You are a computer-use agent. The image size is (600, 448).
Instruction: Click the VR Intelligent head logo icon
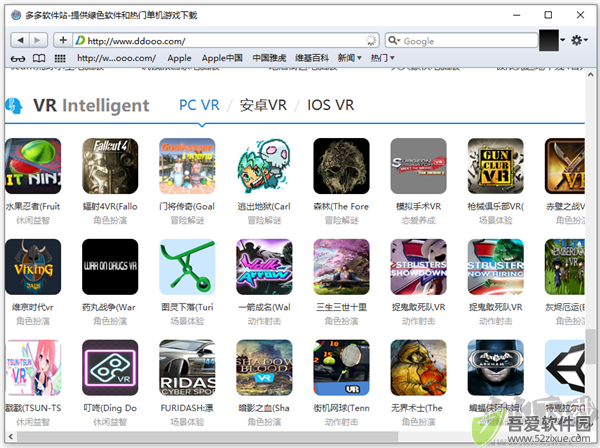point(14,106)
